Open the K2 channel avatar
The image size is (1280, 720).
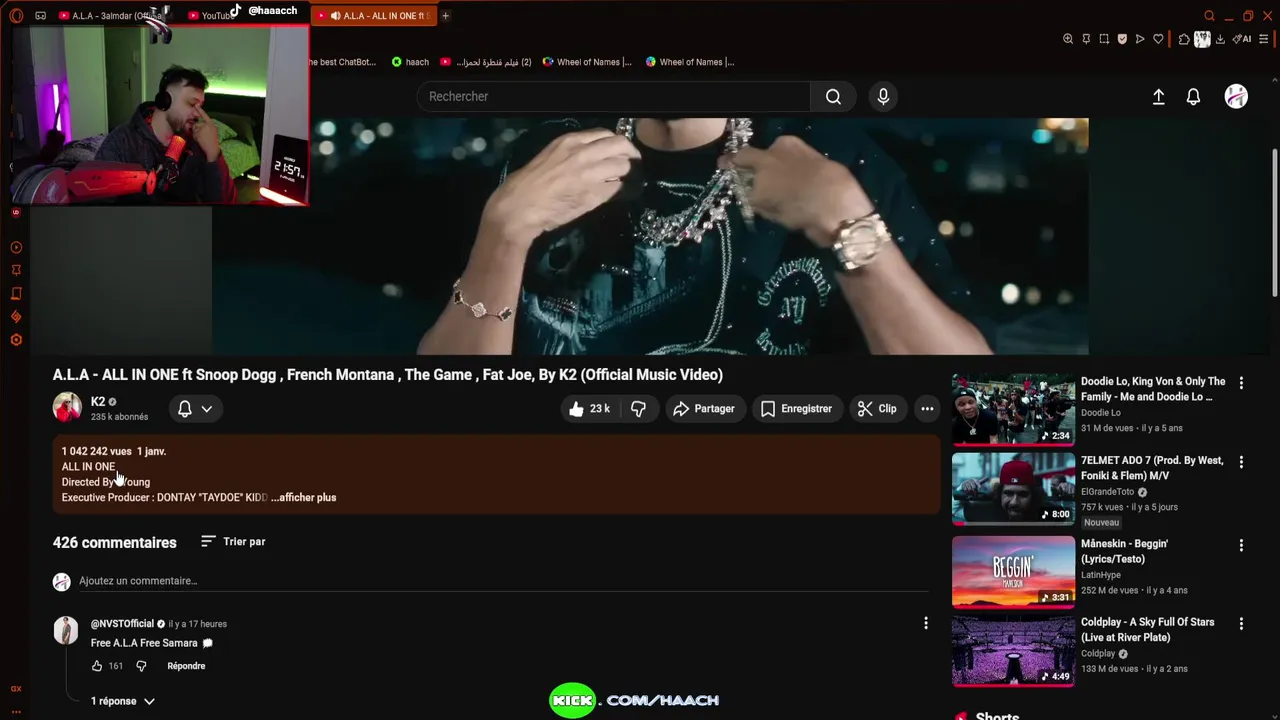click(x=67, y=407)
